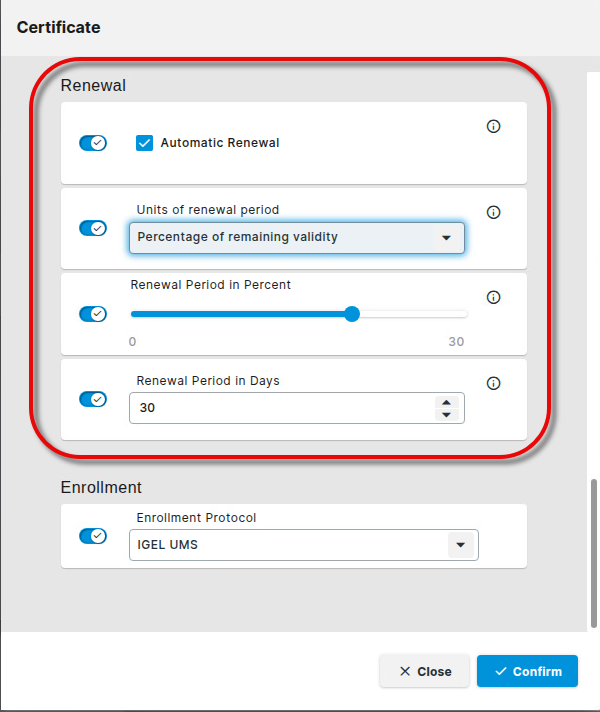Switch off the Renewal Period in Days toggle
The image size is (600, 712).
click(x=93, y=399)
